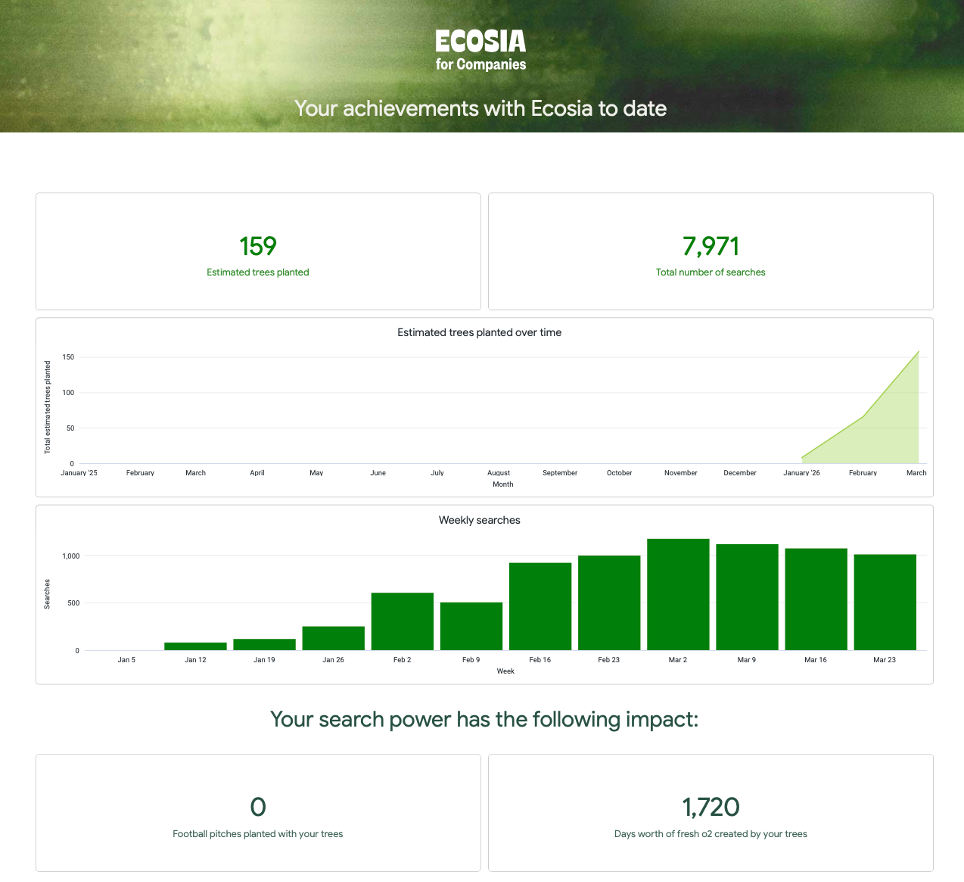Click the 7,971 total number of searches figure
Screen dimensions: 964x882
click(x=710, y=246)
